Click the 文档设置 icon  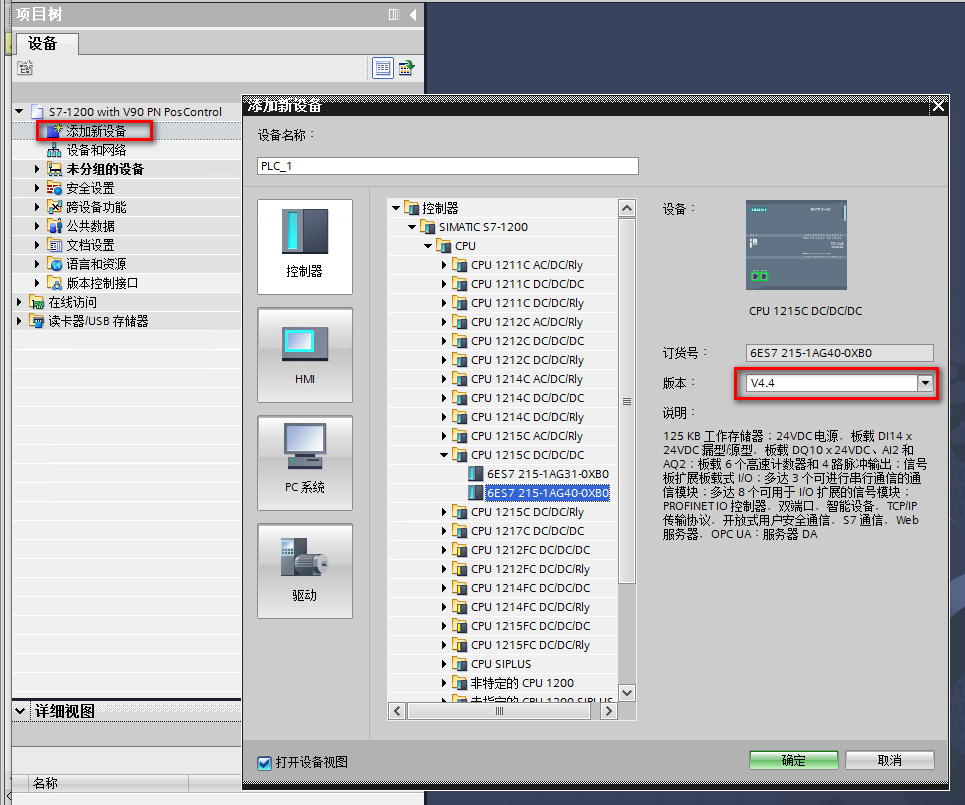pyautogui.click(x=55, y=245)
